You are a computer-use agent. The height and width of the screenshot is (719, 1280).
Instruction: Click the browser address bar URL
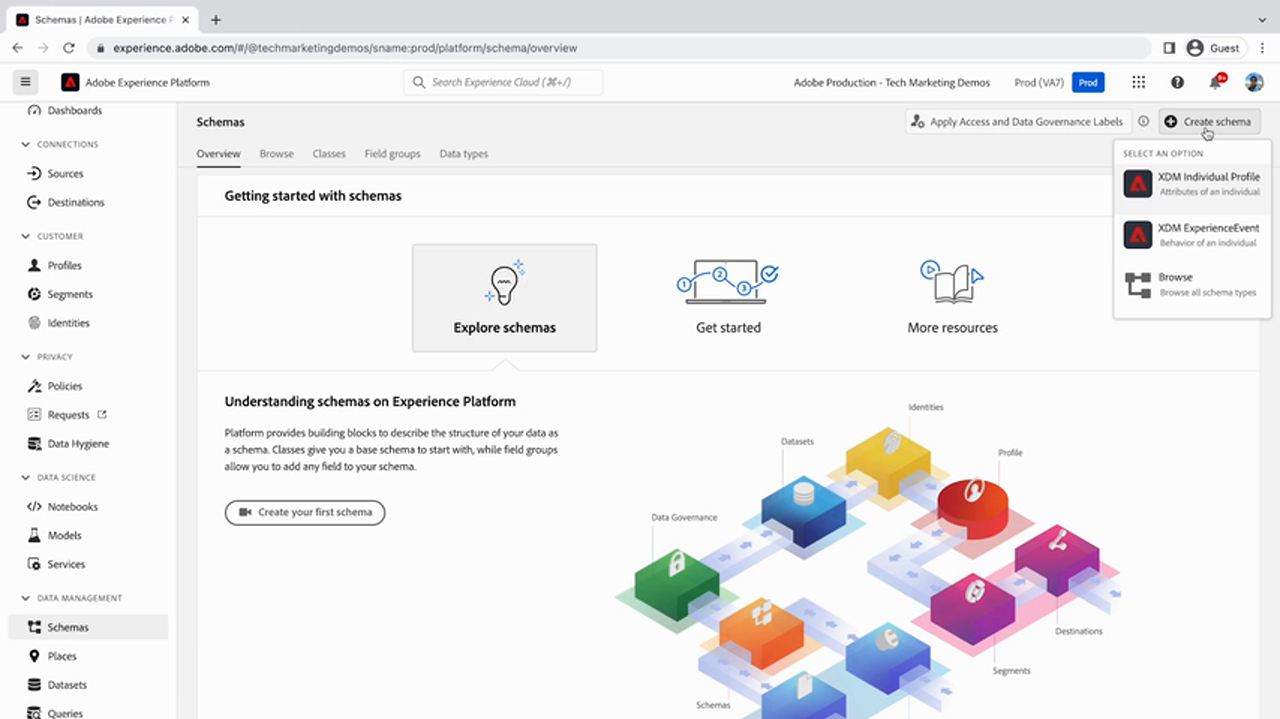click(345, 48)
